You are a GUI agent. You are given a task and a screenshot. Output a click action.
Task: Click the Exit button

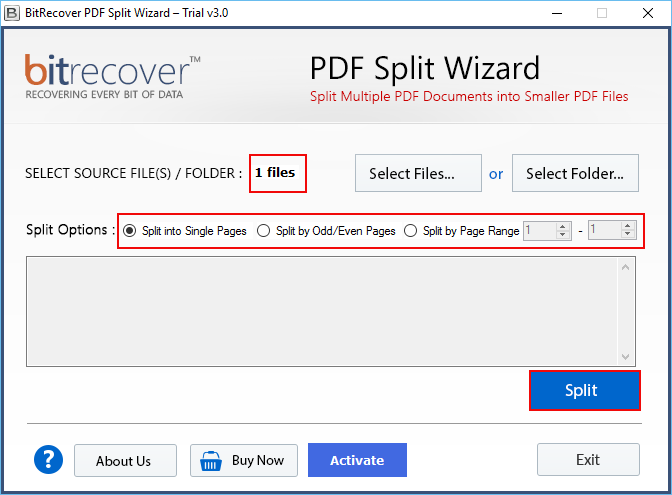(x=588, y=459)
